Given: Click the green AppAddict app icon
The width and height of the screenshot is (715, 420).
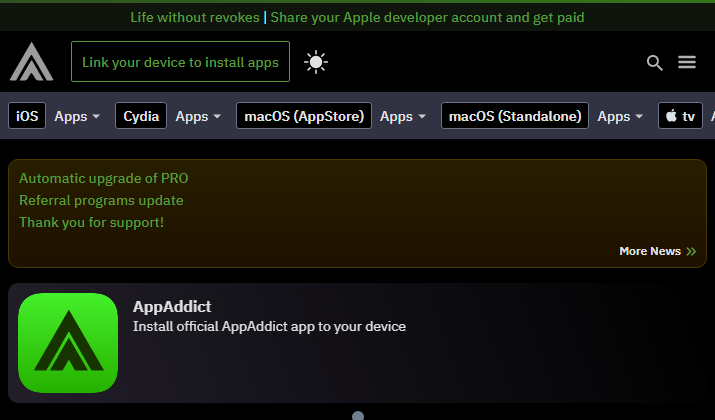Looking at the screenshot, I should click(68, 342).
